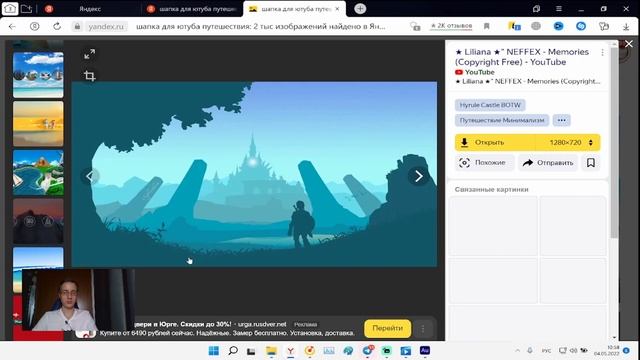Open Yandex Browser in the taskbar

coord(291,351)
